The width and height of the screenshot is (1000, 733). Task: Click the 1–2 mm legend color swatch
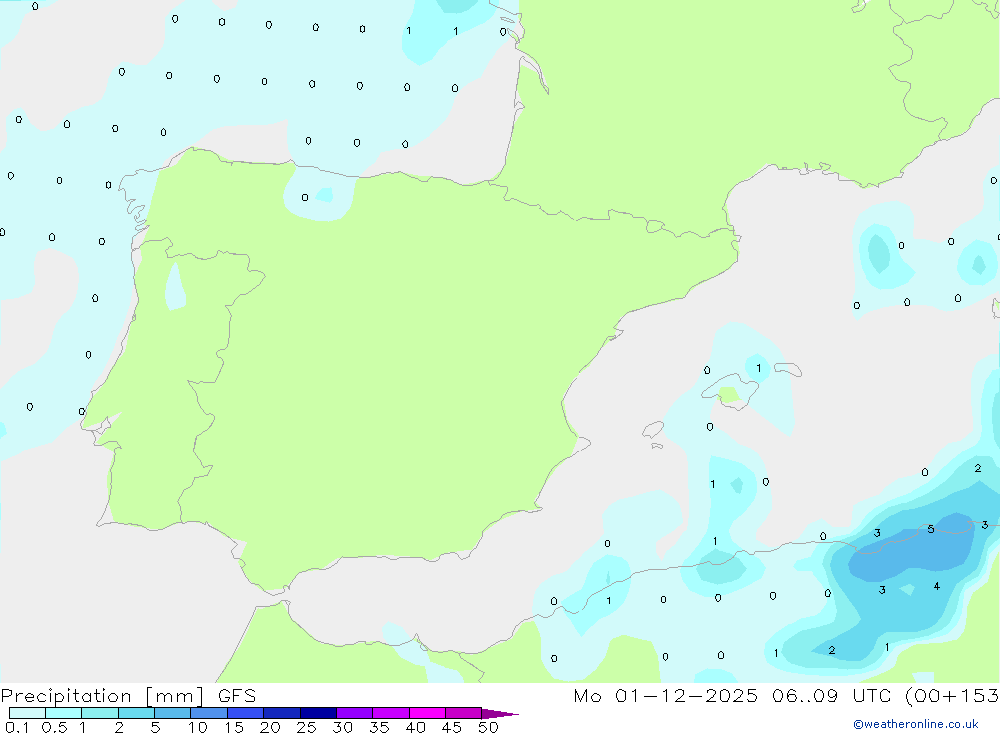point(100,713)
